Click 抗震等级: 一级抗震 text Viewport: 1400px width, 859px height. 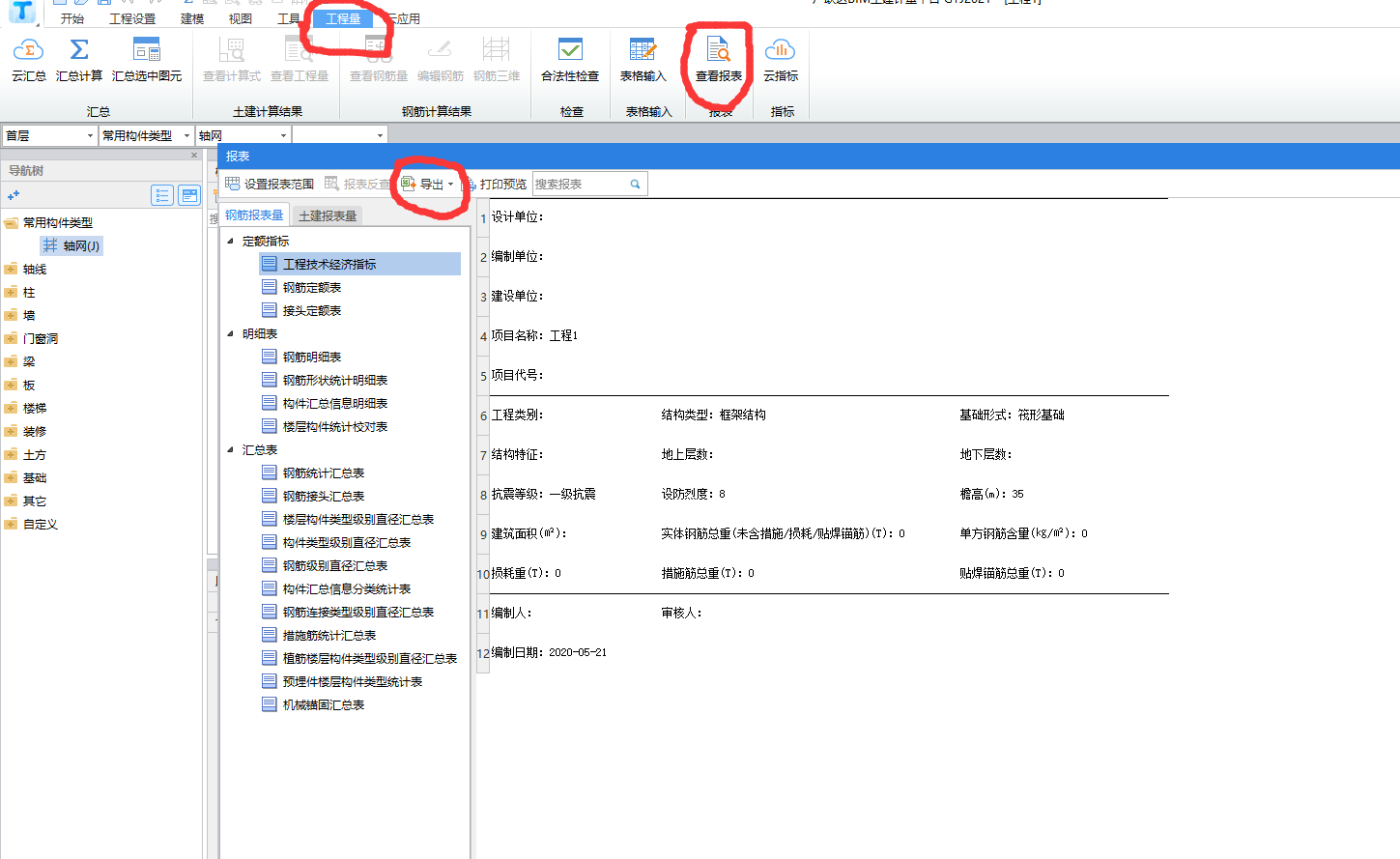point(543,495)
